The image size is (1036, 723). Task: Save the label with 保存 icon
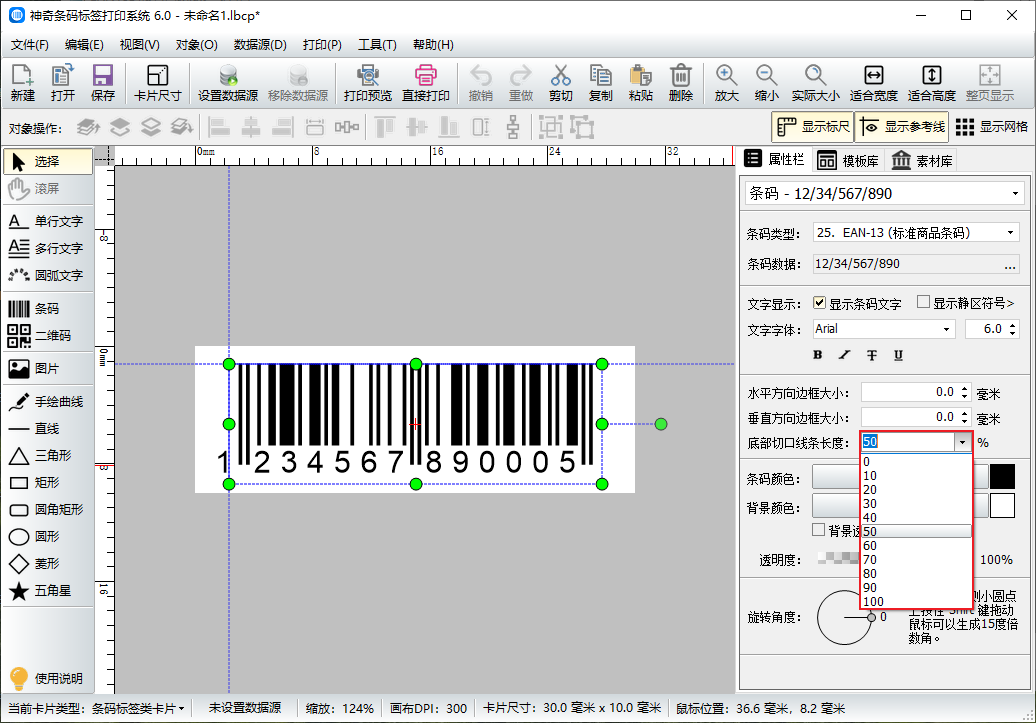pos(102,83)
